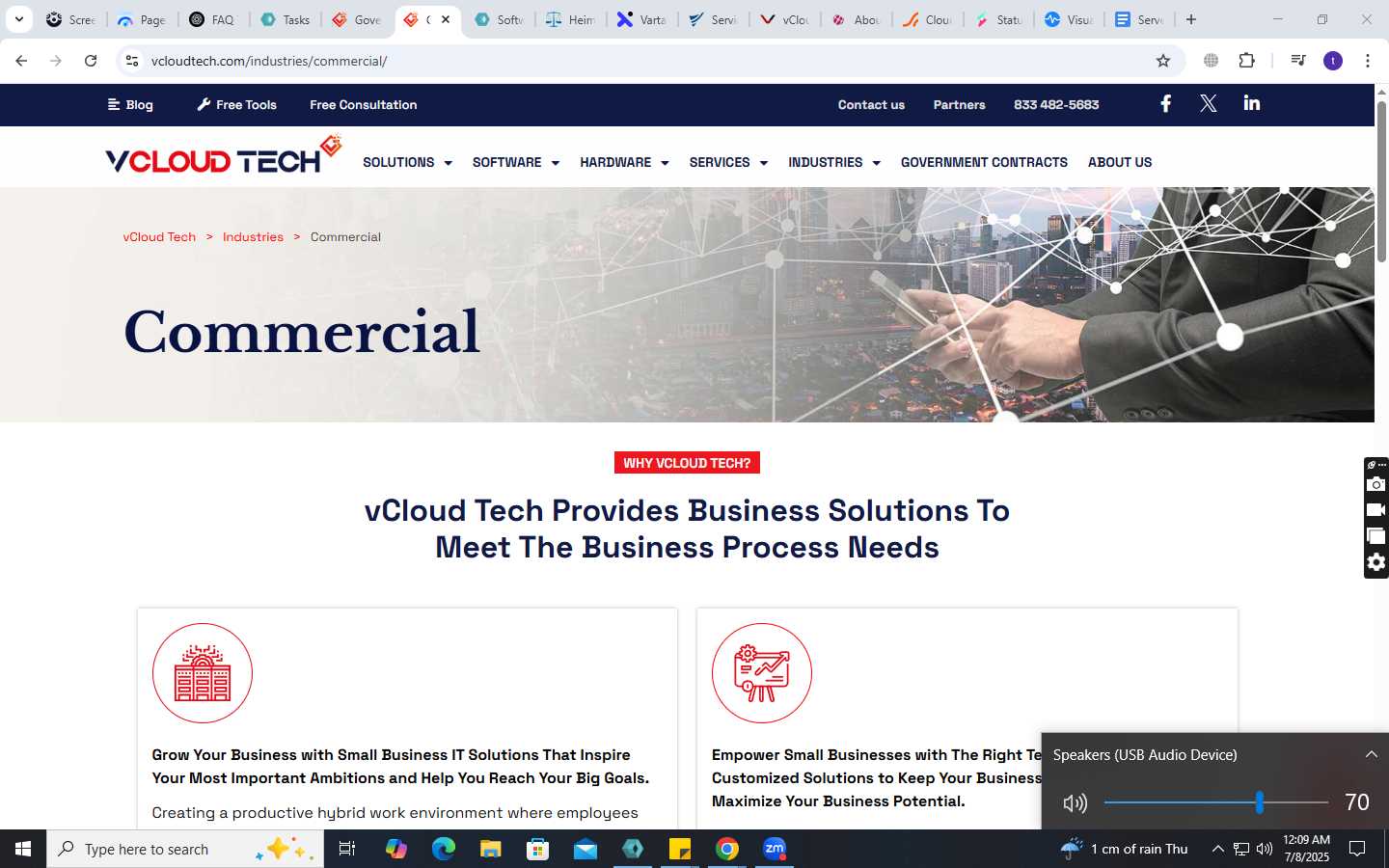Open the X (Twitter) social icon

point(1208,104)
